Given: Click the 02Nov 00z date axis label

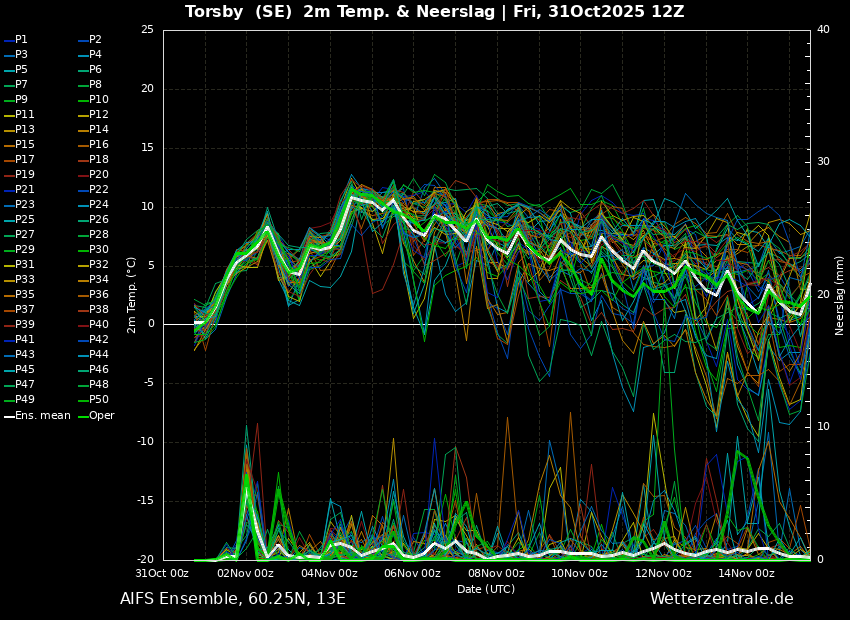Looking at the screenshot, I should (246, 573).
